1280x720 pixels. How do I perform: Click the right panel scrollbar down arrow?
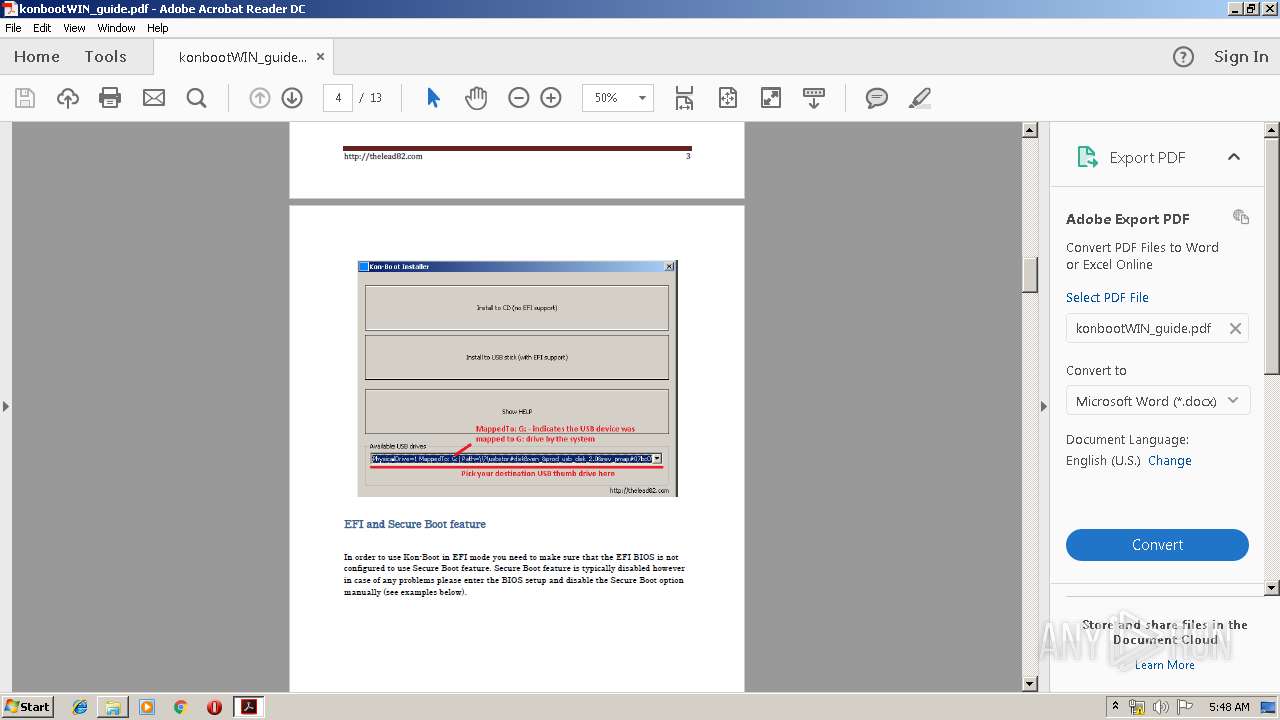pyautogui.click(x=1272, y=588)
